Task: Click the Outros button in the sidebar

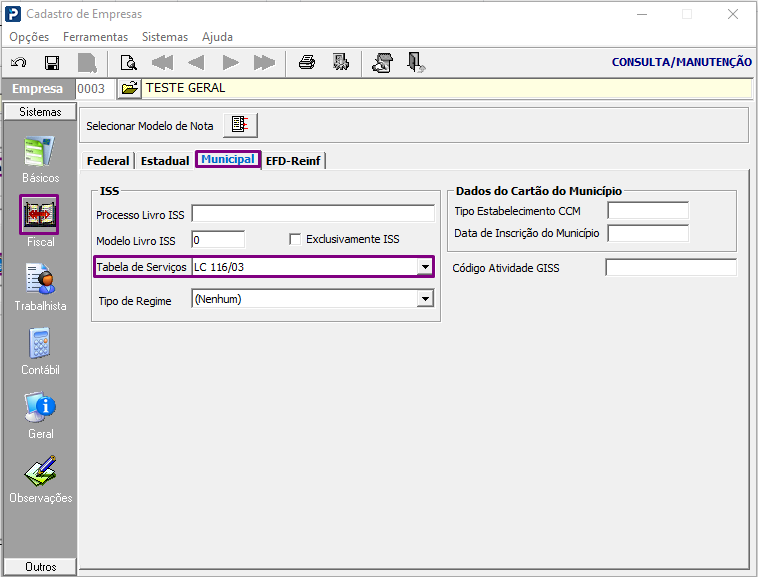Action: click(40, 566)
